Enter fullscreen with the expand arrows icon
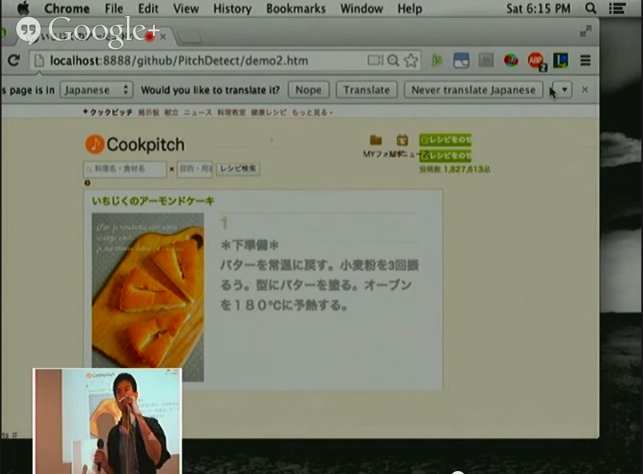This screenshot has width=643, height=474. pos(586,31)
